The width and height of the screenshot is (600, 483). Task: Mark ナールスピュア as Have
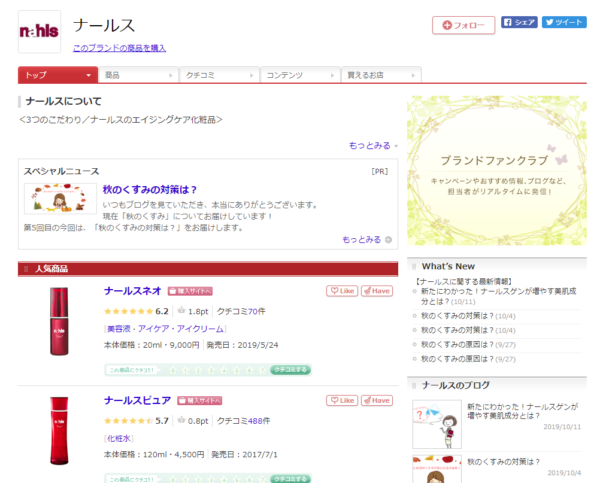click(x=377, y=400)
